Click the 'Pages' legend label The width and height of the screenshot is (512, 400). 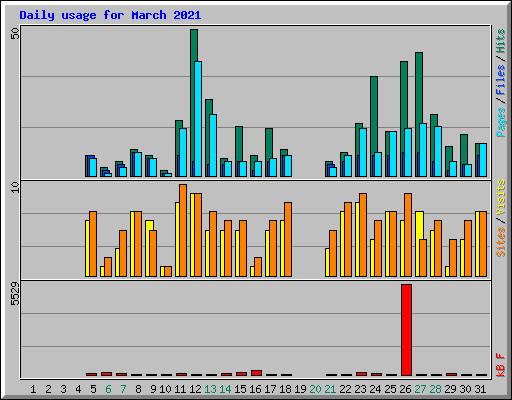point(501,122)
